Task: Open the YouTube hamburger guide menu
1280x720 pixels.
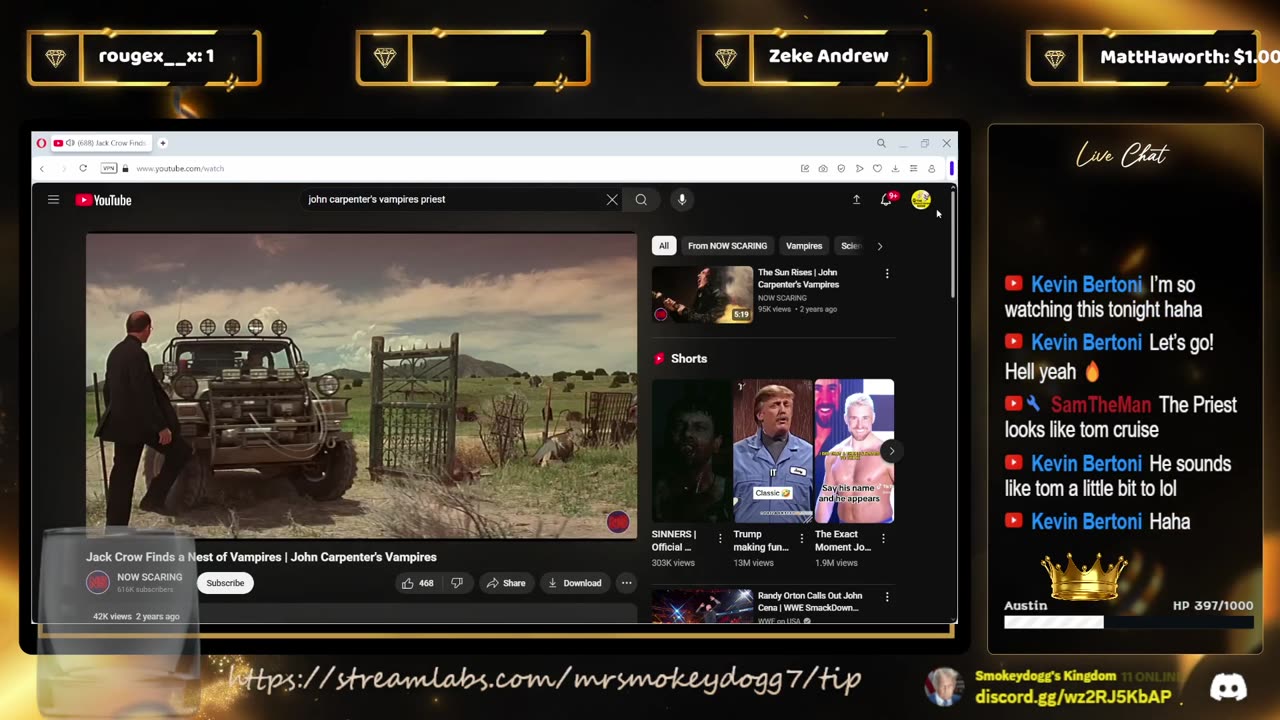Action: tap(53, 200)
